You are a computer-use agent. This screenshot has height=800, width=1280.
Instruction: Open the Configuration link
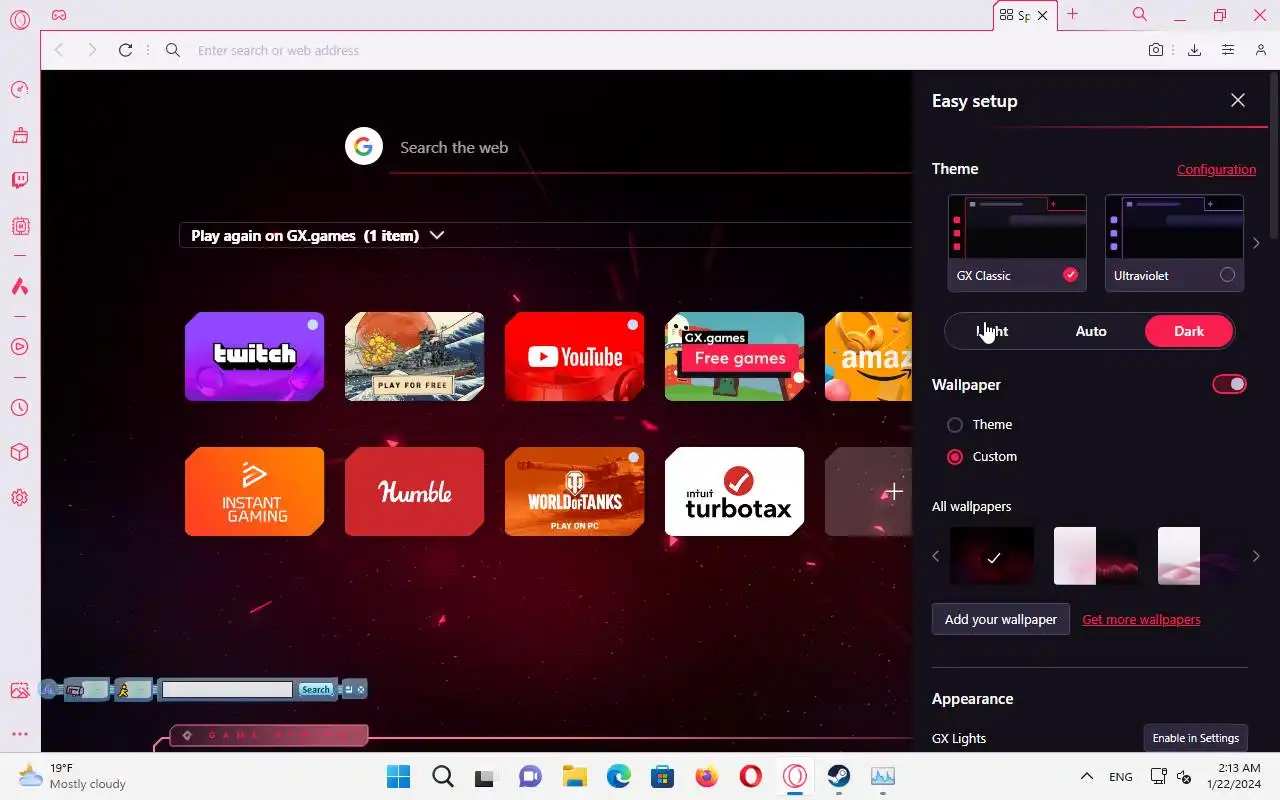pos(1216,169)
